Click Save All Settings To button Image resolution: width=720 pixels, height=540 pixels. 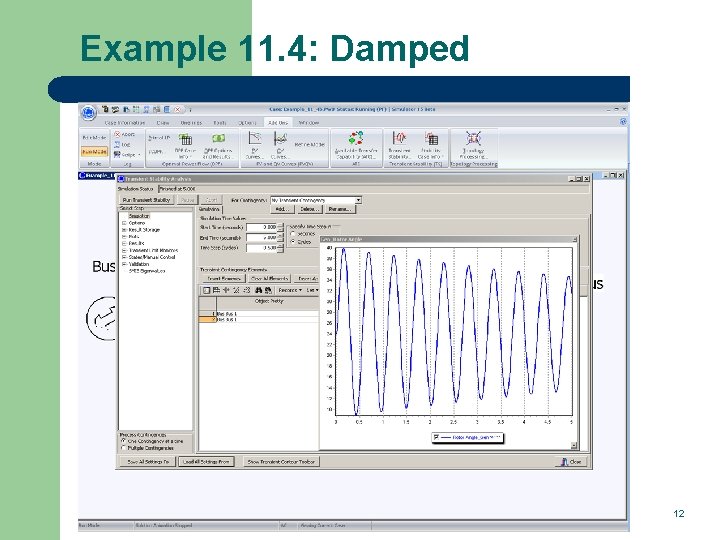coord(148,461)
